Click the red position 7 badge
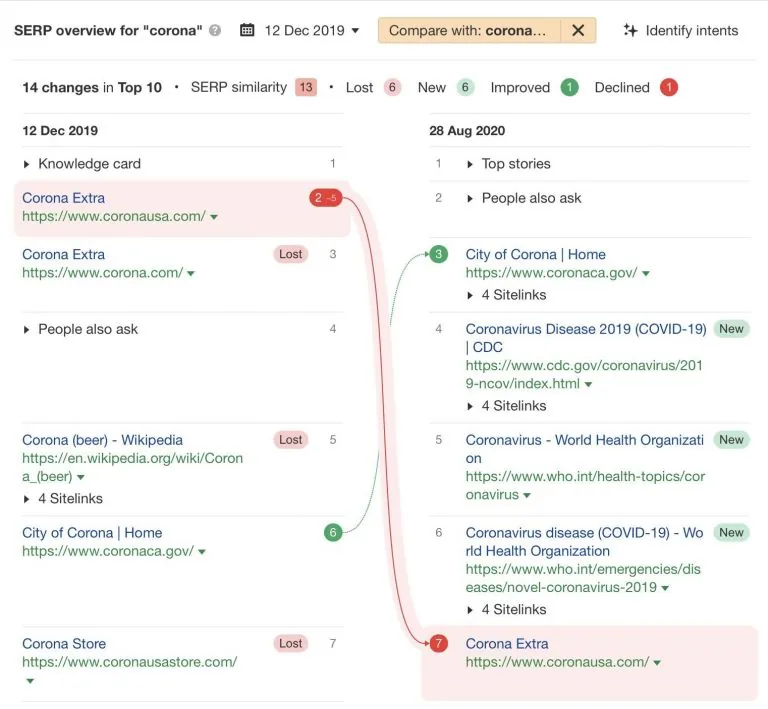Screen dimensions: 768x709 click(438, 643)
